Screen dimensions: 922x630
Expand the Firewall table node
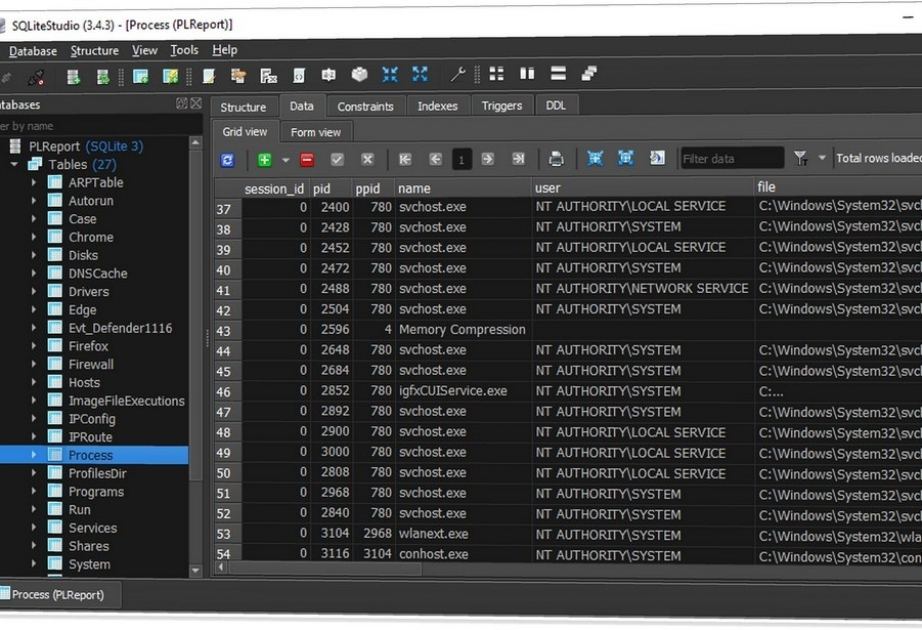pyautogui.click(x=34, y=364)
